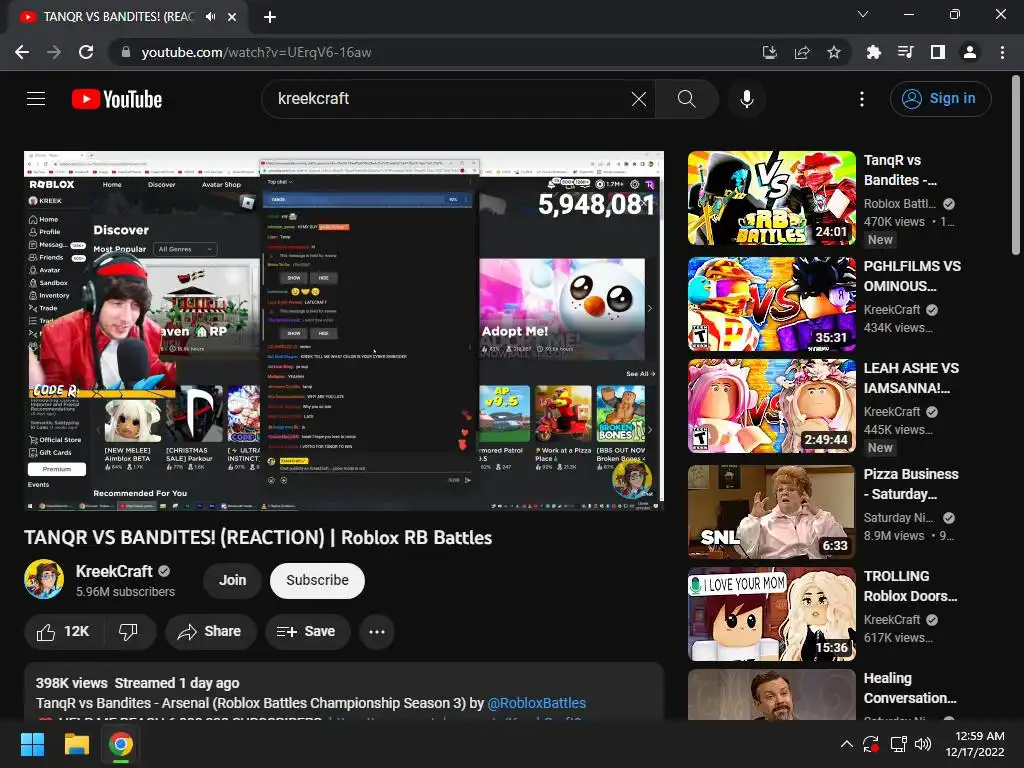1024x768 pixels.
Task: Click '398K views Streamed 1 day ago' text
Action: point(137,683)
